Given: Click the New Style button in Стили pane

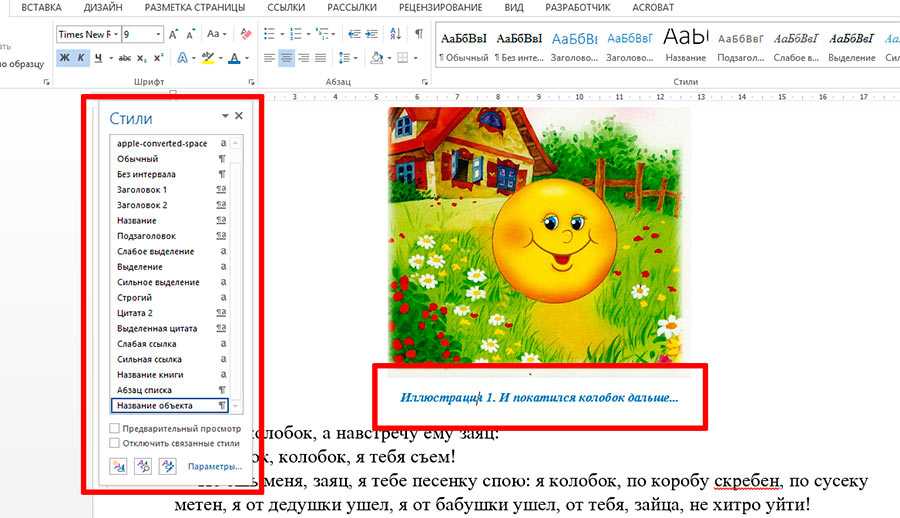Looking at the screenshot, I should (x=120, y=466).
